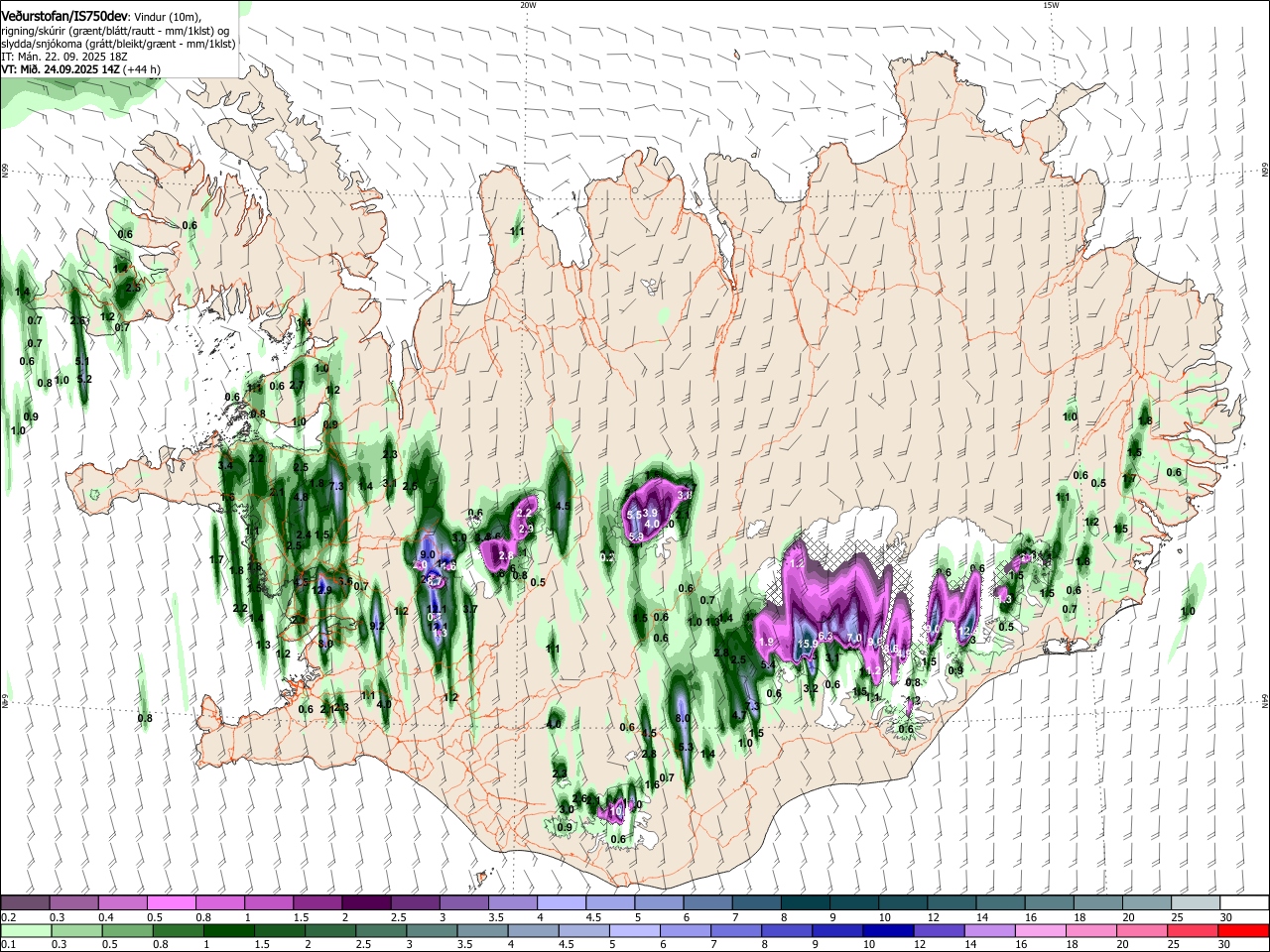
Task: Click the 'VT: Mið. 24.09.2025 14Z' valid time
Action: point(61,69)
